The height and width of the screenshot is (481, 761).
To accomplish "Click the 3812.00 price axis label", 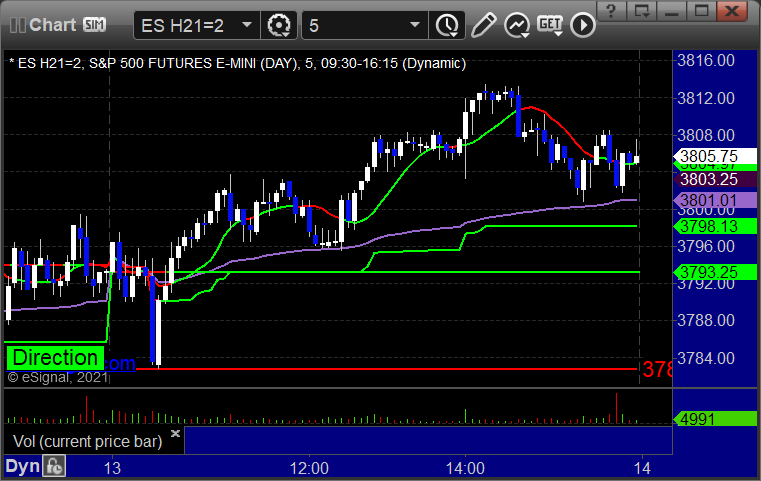I will point(706,98).
